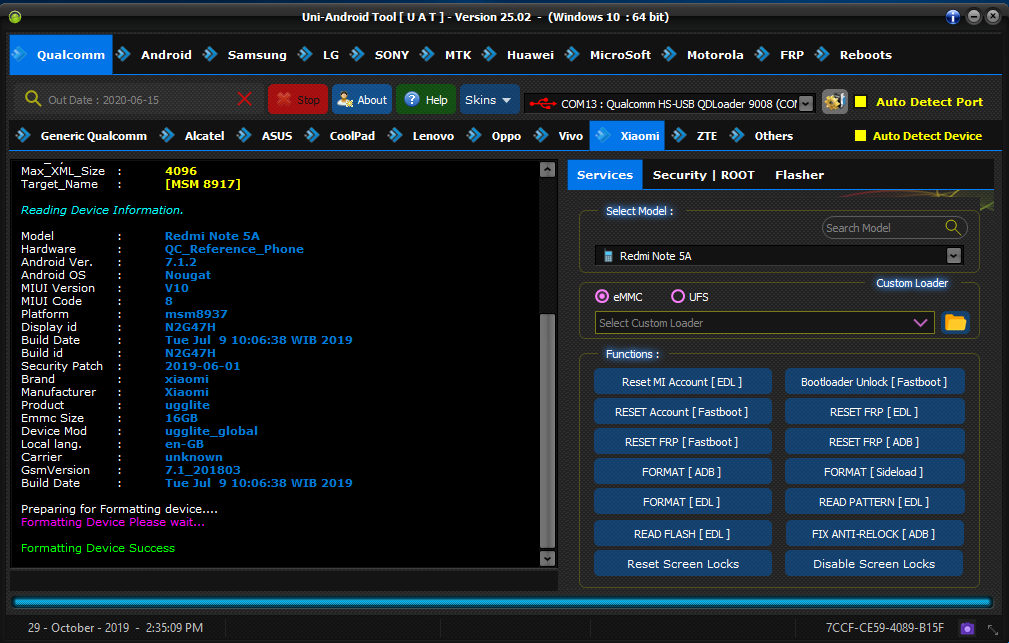Click serial text 7CCF-CE59-4089-B15F

click(x=885, y=628)
